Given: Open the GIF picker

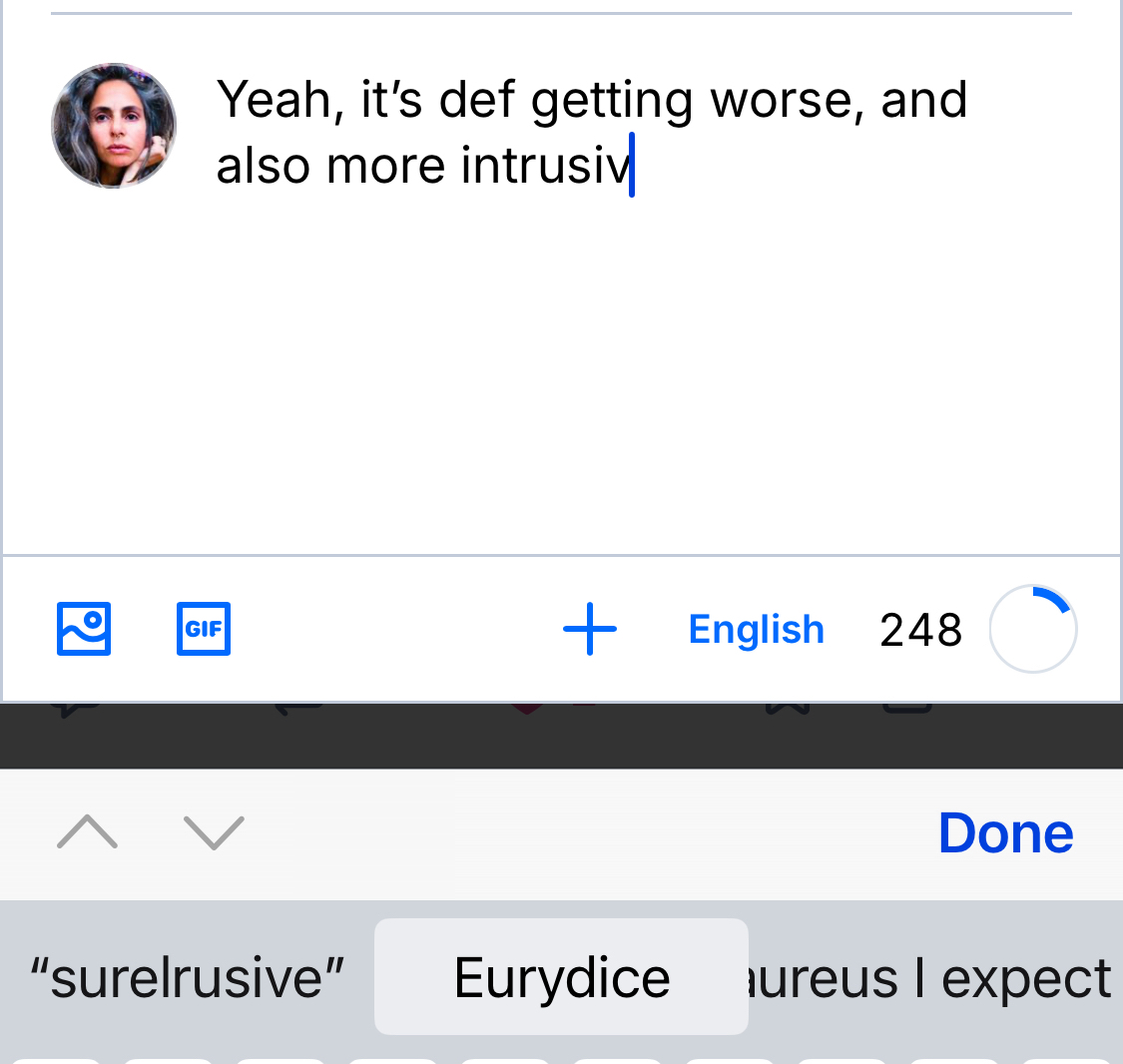Looking at the screenshot, I should click(204, 629).
